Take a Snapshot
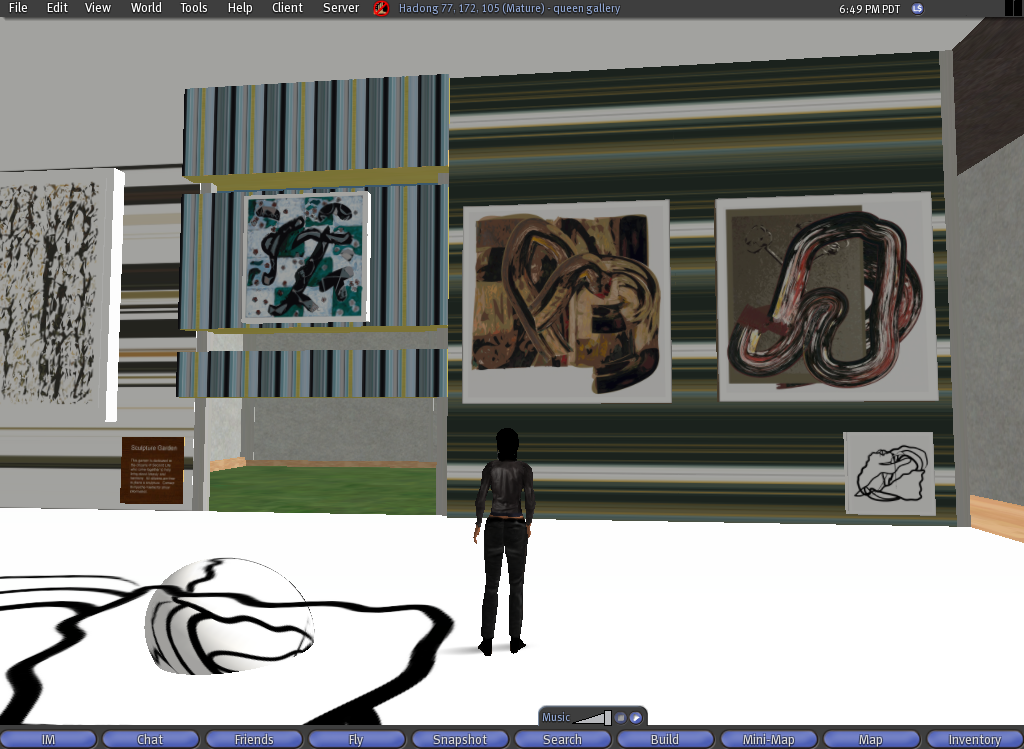1024x749 pixels. coord(460,739)
